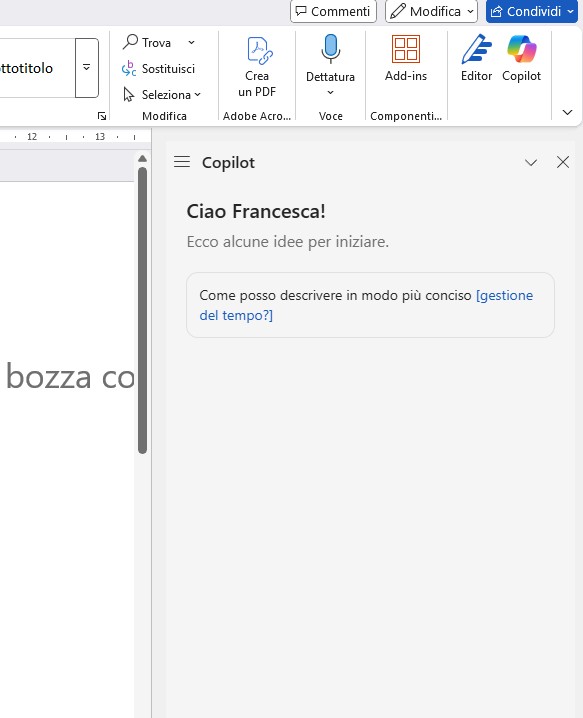Click Crea un PDF icon
Image resolution: width=583 pixels, height=718 pixels.
pos(257,65)
